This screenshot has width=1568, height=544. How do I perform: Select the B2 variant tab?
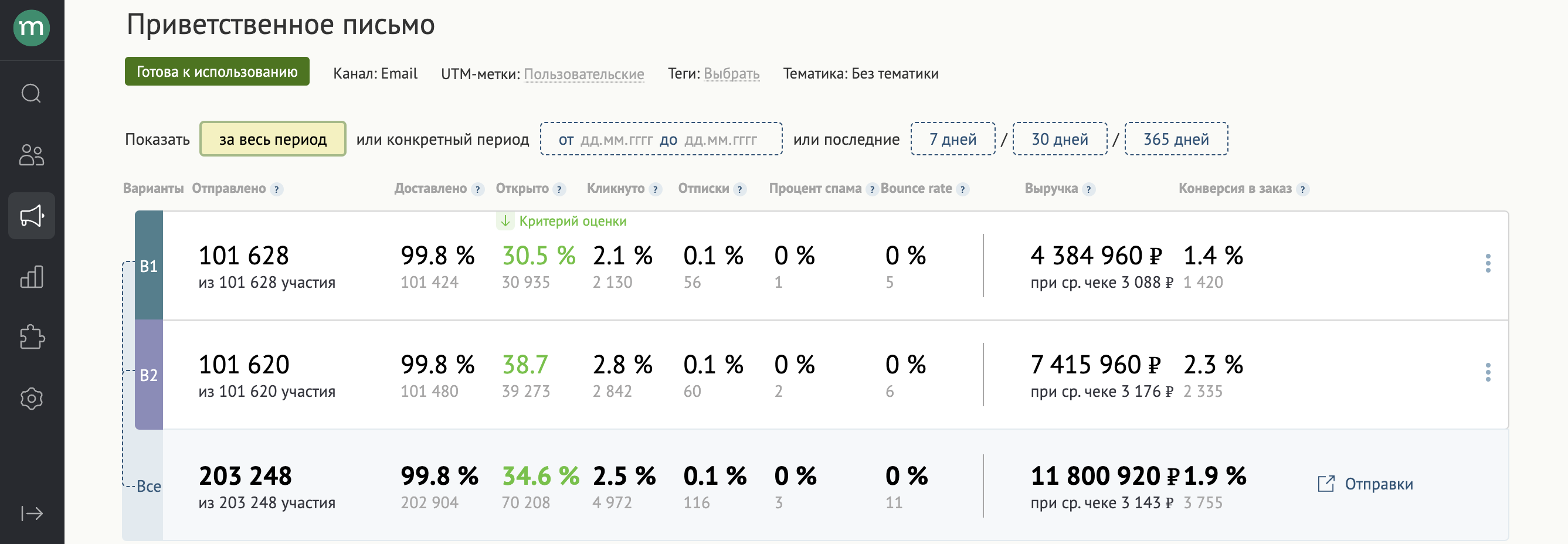click(148, 375)
